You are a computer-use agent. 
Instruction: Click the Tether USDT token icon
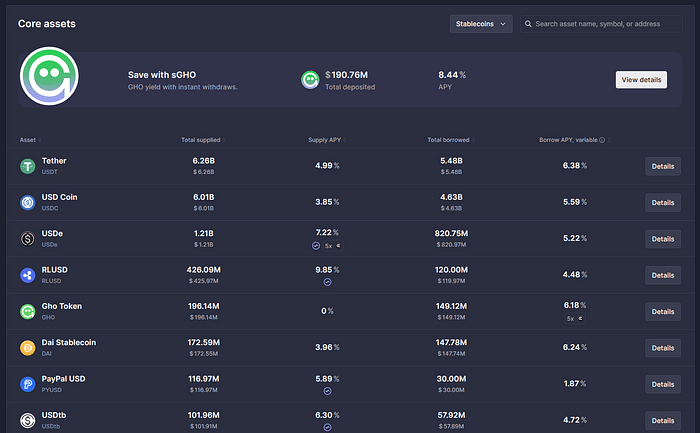point(28,166)
